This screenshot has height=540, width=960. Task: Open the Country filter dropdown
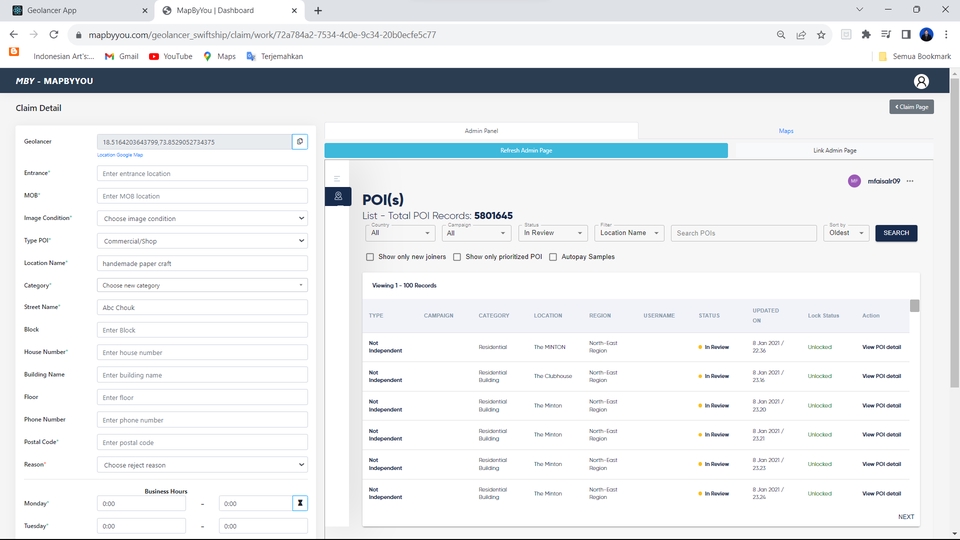400,233
